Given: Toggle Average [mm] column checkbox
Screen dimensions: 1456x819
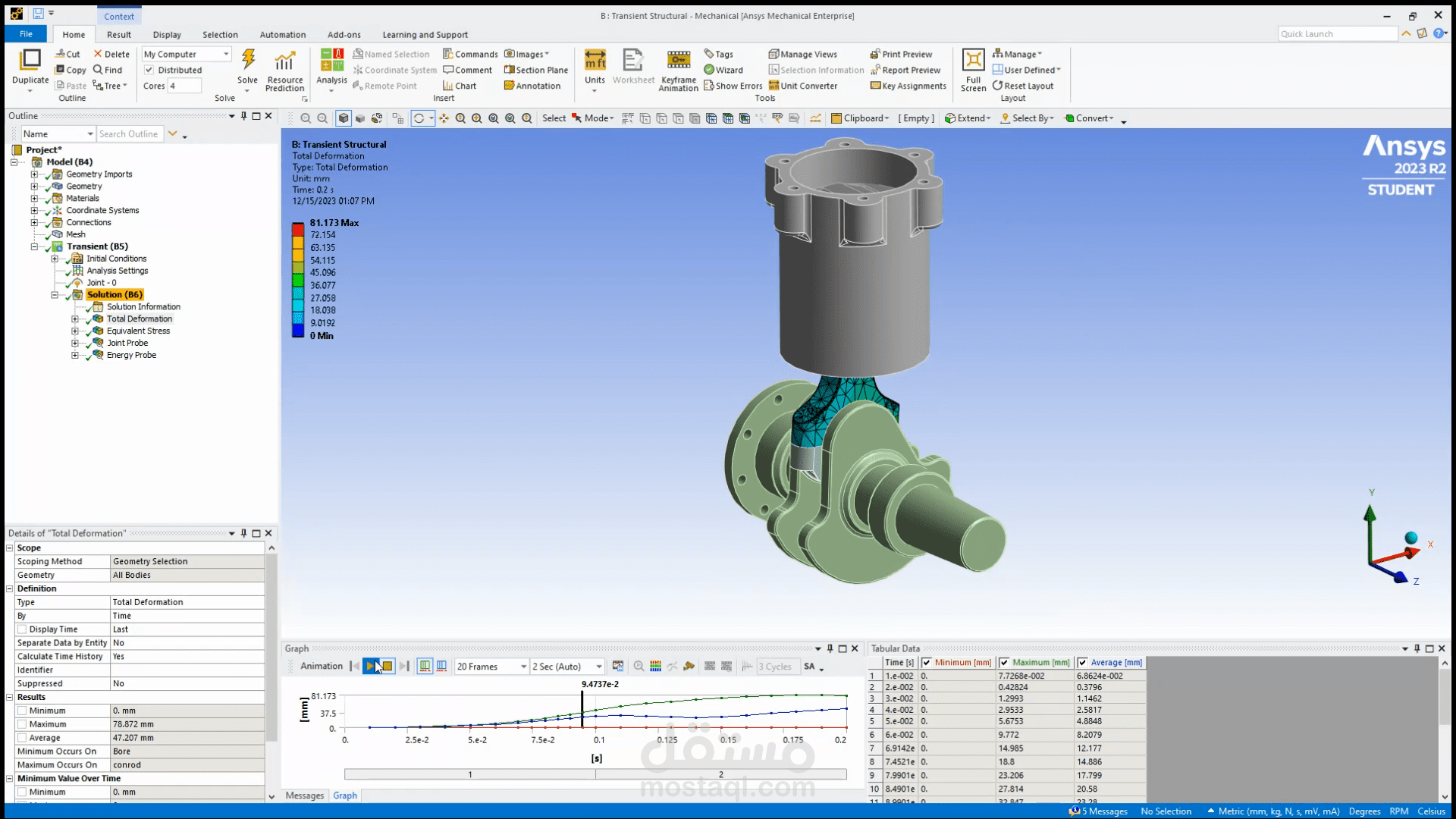Looking at the screenshot, I should [1082, 663].
